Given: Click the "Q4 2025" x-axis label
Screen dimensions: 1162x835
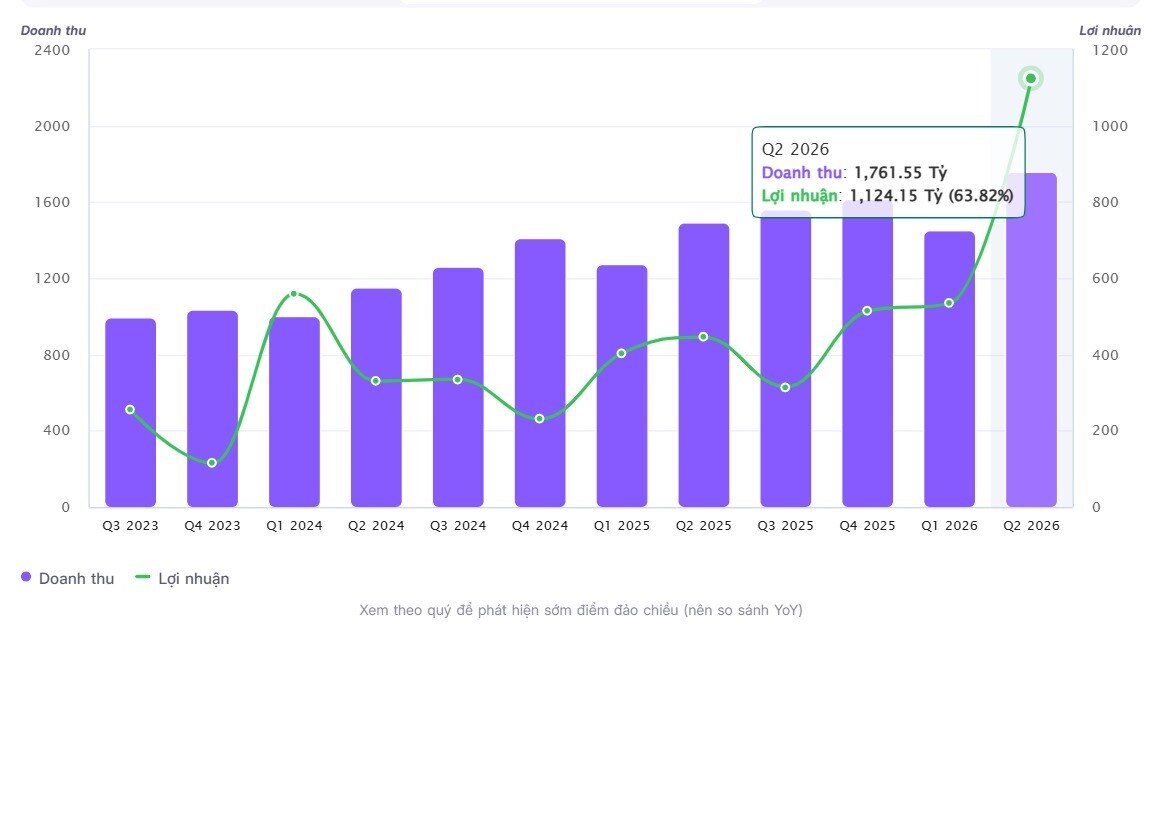Looking at the screenshot, I should (x=868, y=526).
